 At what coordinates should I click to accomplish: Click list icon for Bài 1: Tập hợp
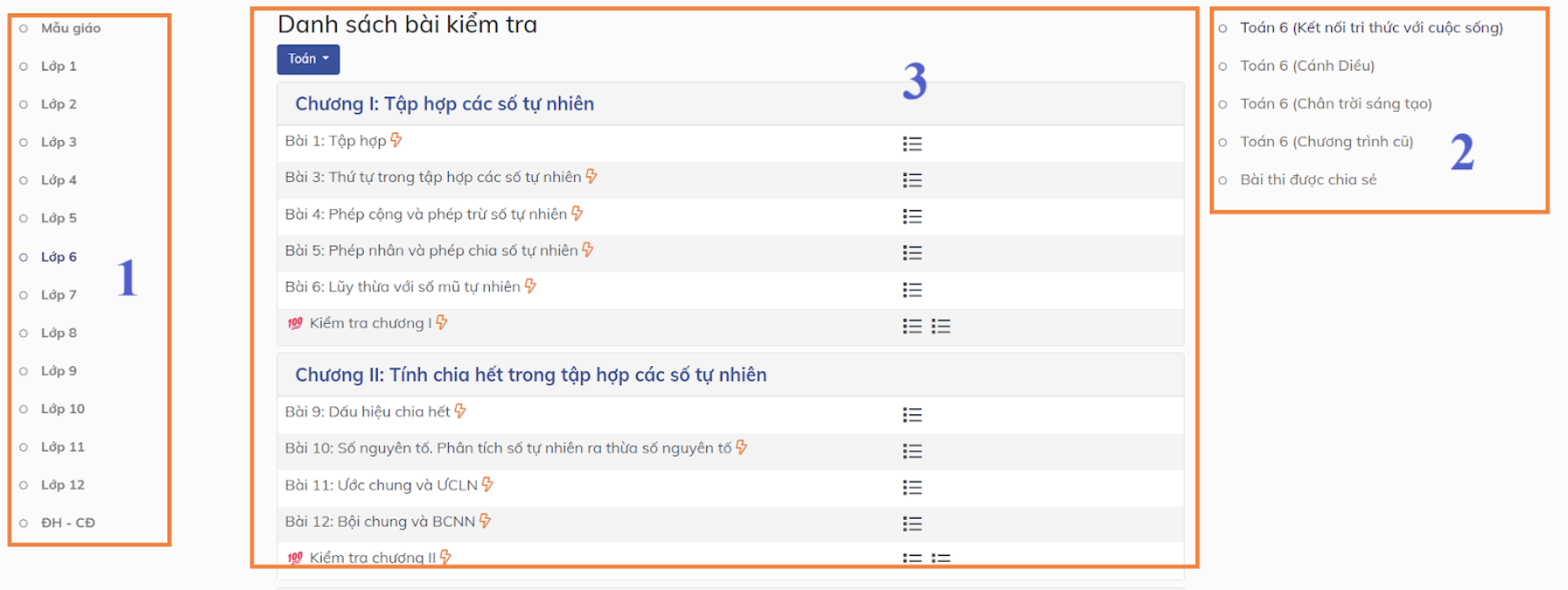pos(912,144)
